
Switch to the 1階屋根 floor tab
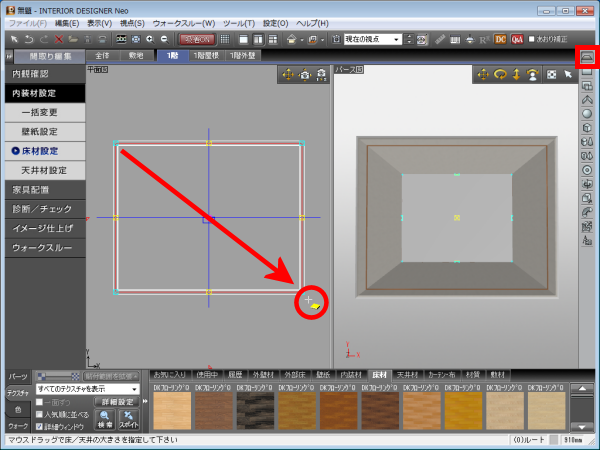tap(209, 56)
